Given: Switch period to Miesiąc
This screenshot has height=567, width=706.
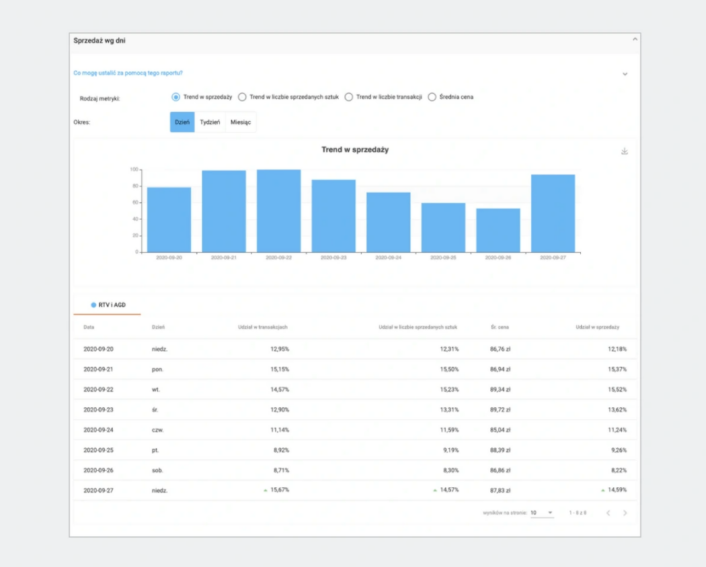Looking at the screenshot, I should coord(240,122).
